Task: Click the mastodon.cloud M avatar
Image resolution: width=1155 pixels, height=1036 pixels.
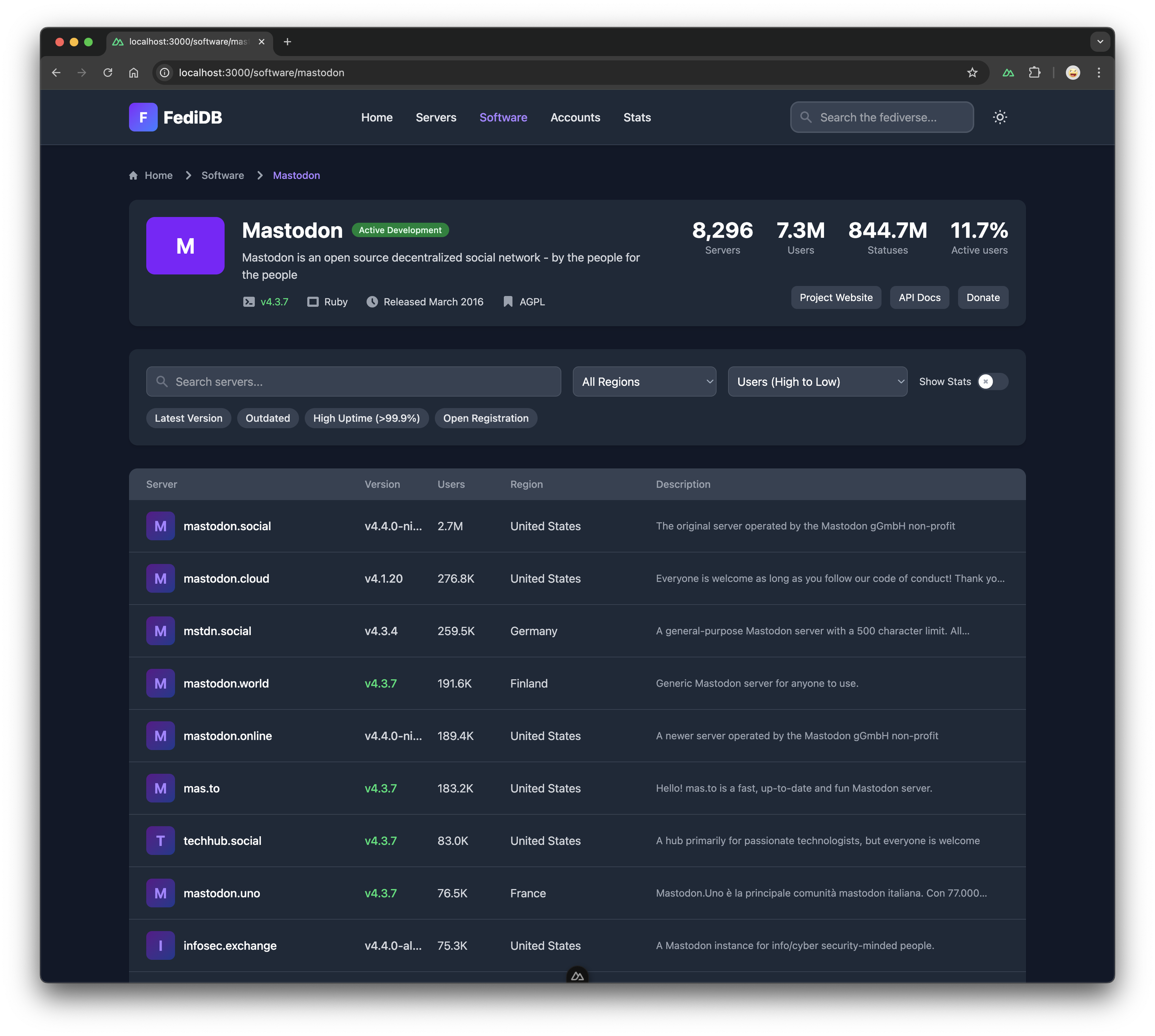Action: [161, 578]
